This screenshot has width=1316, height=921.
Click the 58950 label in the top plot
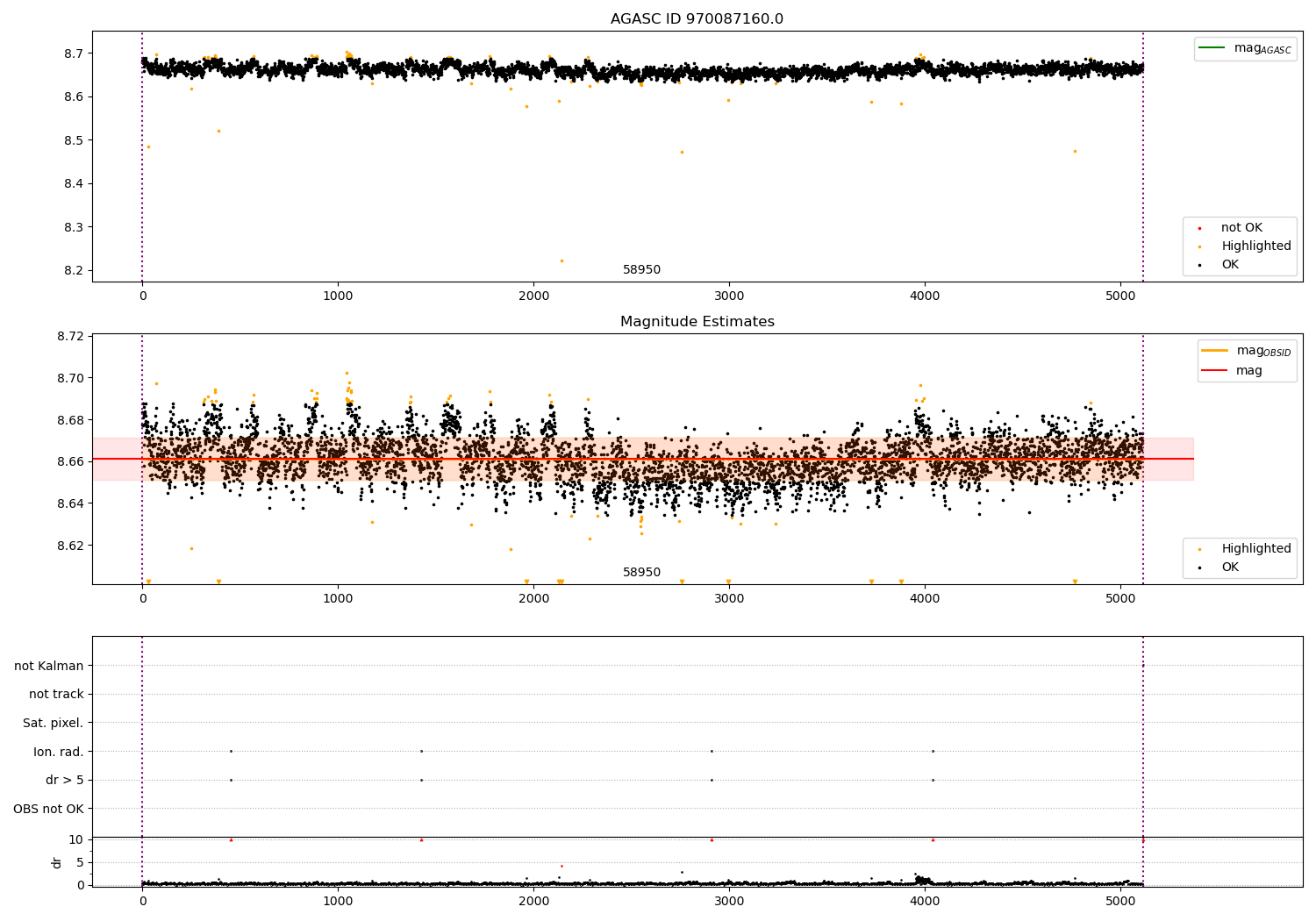[x=642, y=270]
